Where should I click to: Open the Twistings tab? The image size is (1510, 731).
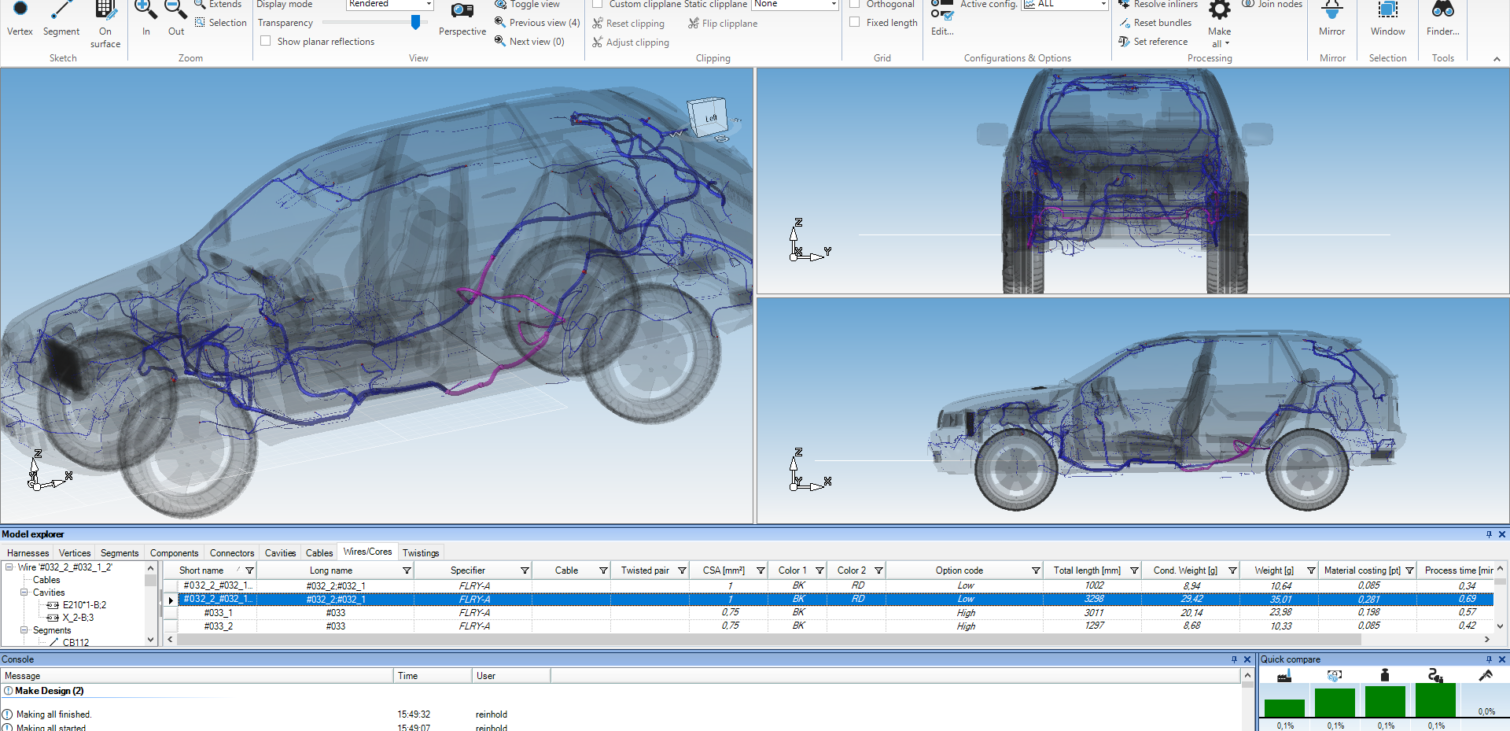(420, 553)
